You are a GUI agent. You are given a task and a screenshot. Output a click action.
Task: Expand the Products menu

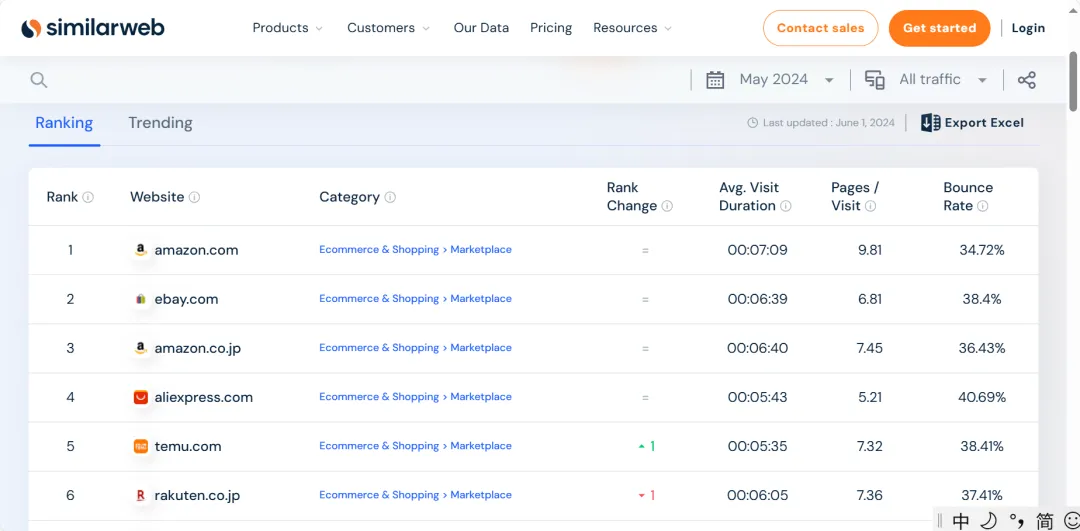click(288, 28)
